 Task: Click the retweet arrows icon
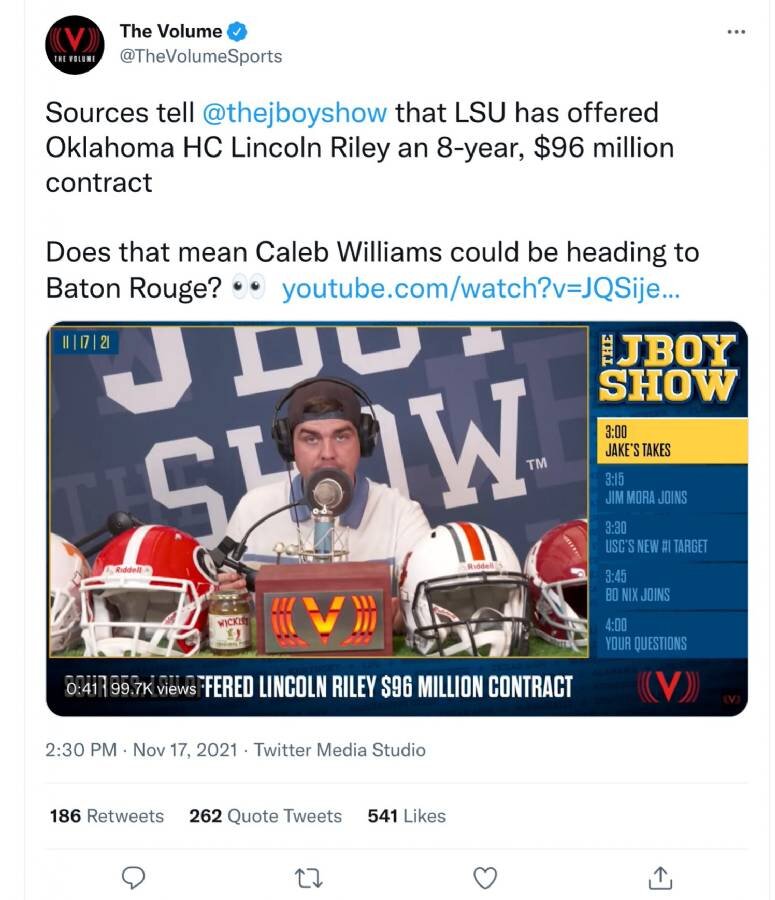coord(309,877)
